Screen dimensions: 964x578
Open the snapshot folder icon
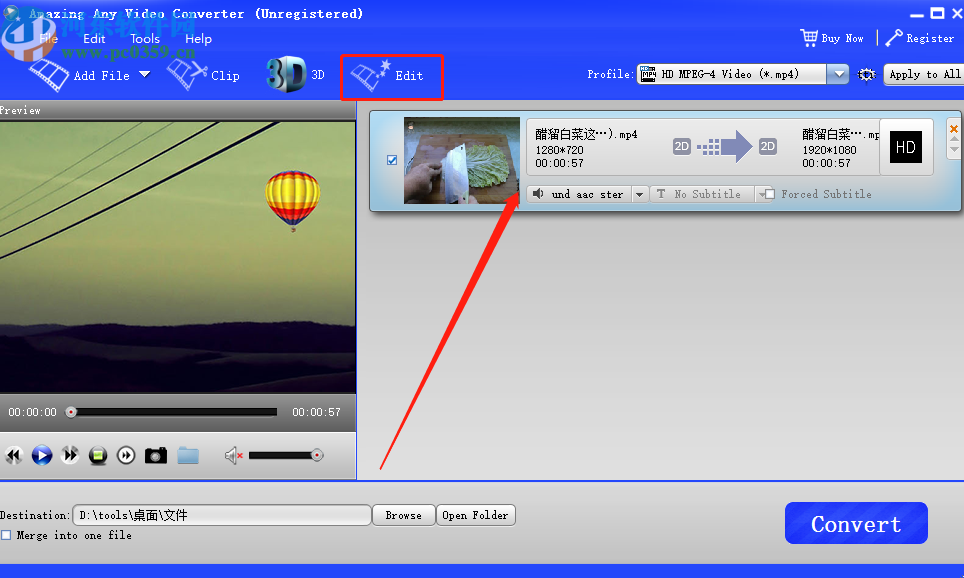[188, 455]
